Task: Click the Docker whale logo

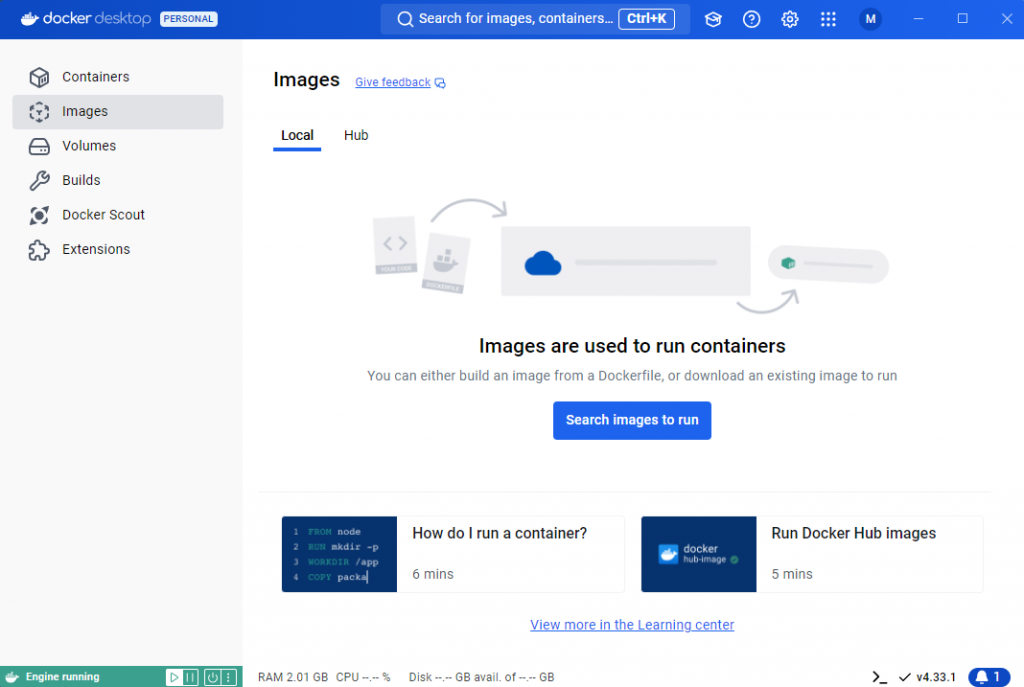Action: tap(30, 18)
